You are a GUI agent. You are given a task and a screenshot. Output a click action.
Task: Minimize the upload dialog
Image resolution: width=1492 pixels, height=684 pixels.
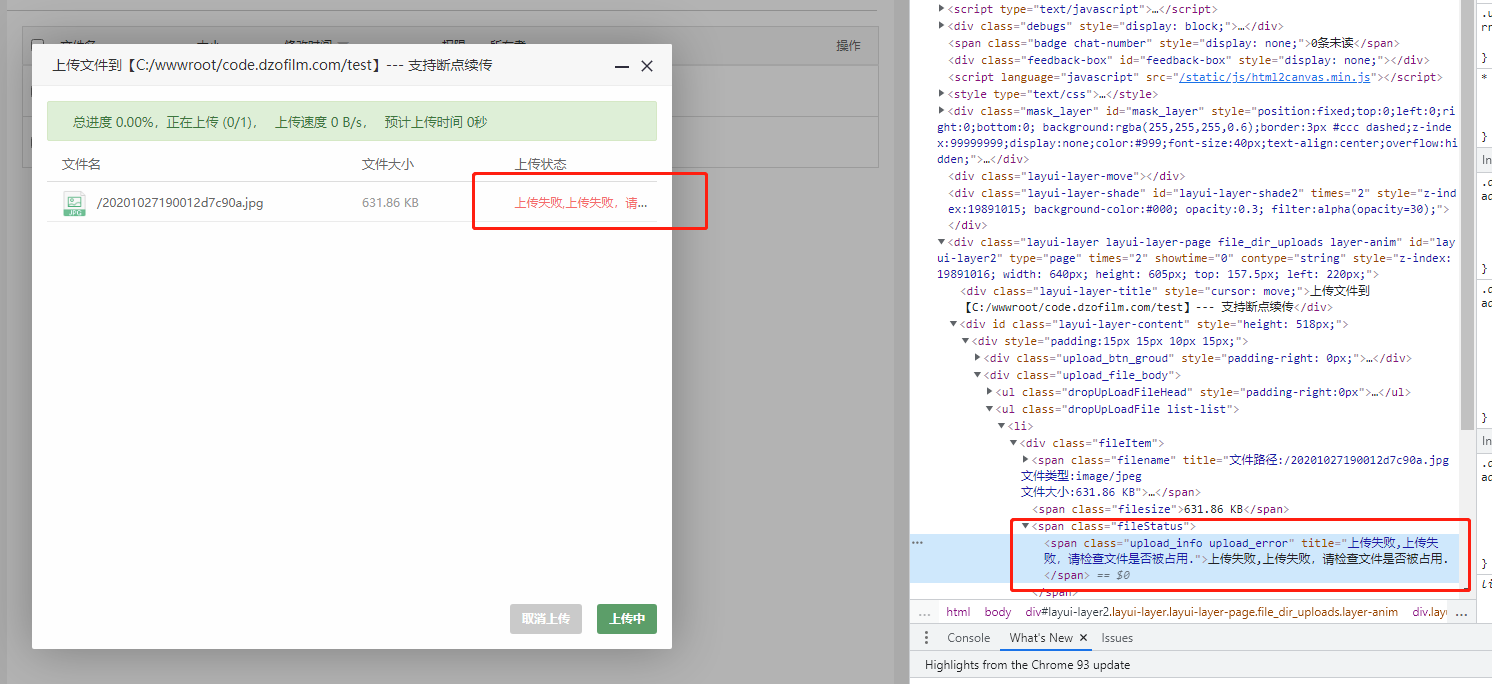click(x=622, y=66)
